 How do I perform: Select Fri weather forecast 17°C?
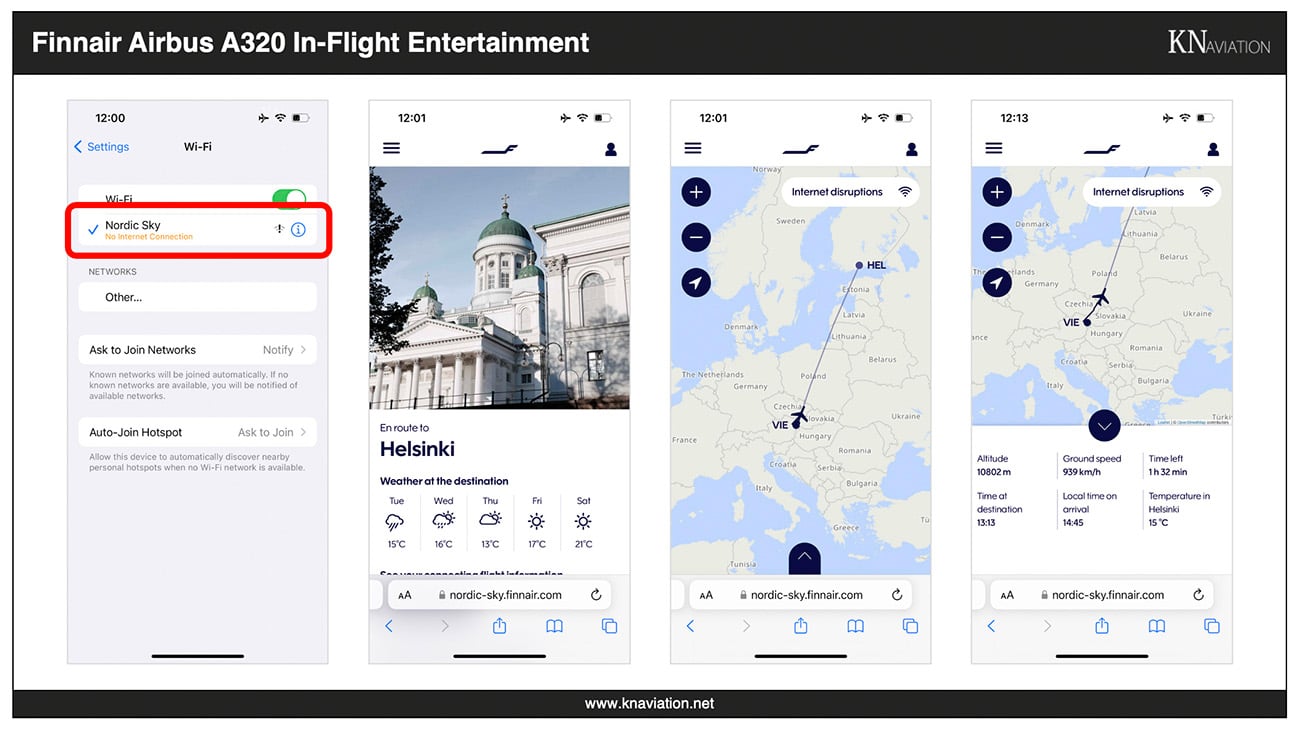[x=537, y=523]
